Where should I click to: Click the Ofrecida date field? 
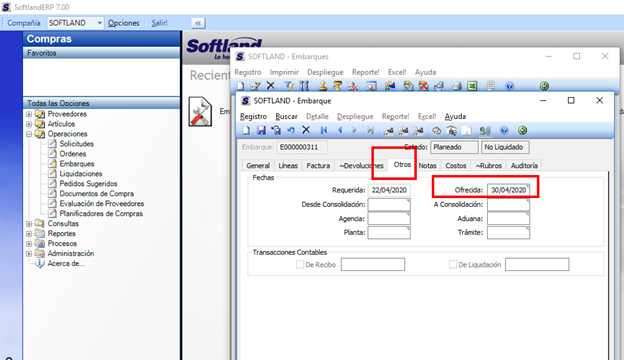[509, 190]
